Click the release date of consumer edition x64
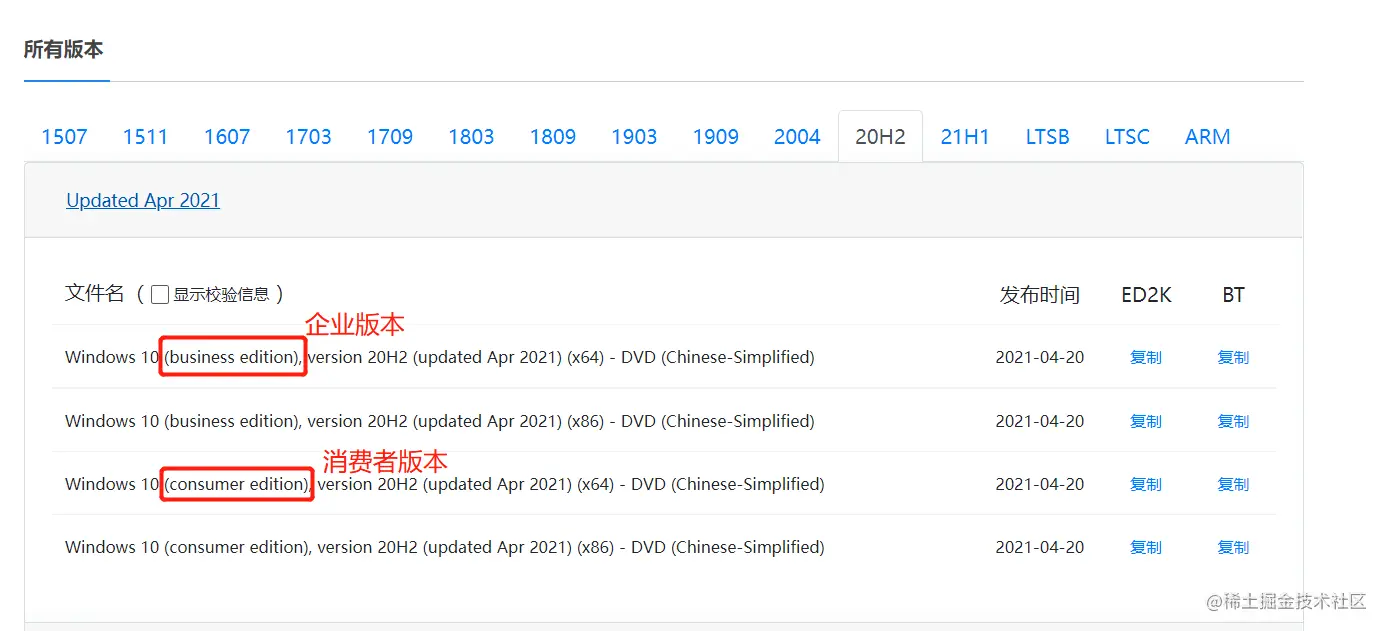 [1040, 484]
